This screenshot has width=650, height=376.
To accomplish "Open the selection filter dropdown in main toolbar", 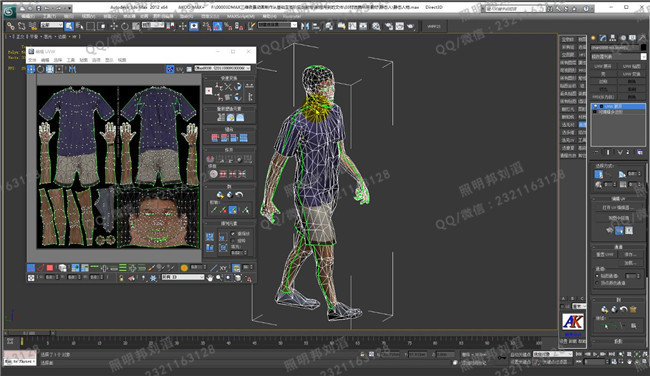I will (x=51, y=25).
